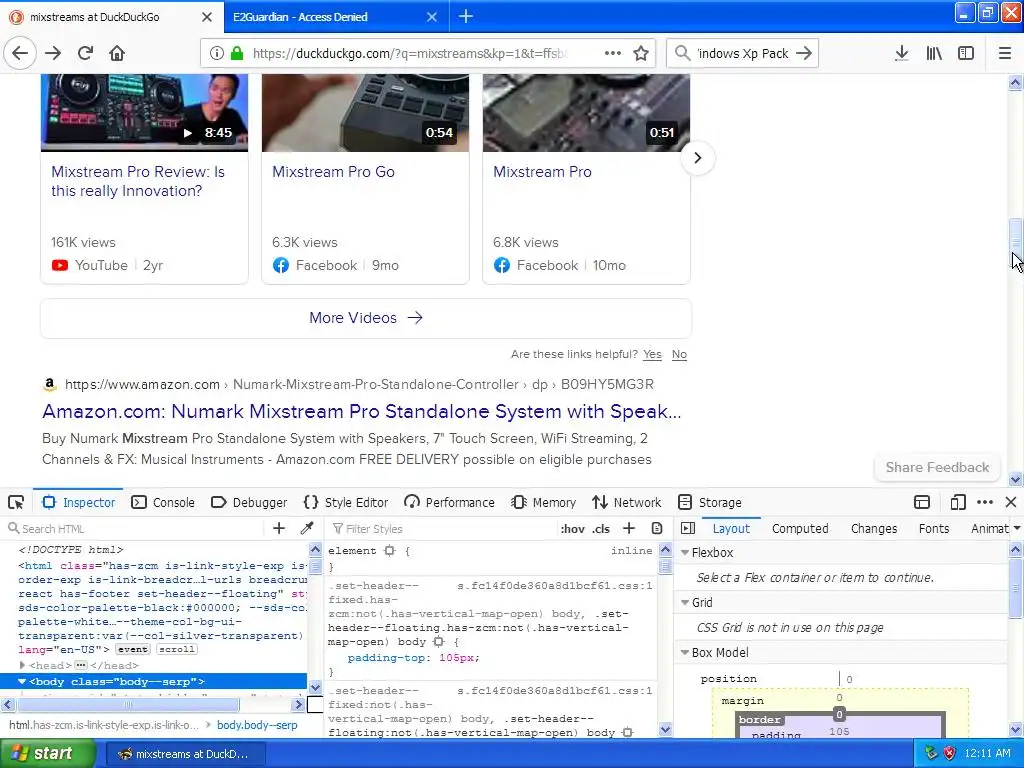The height and width of the screenshot is (768, 1024).
Task: Advance video carousel with next chevron
Action: point(697,157)
